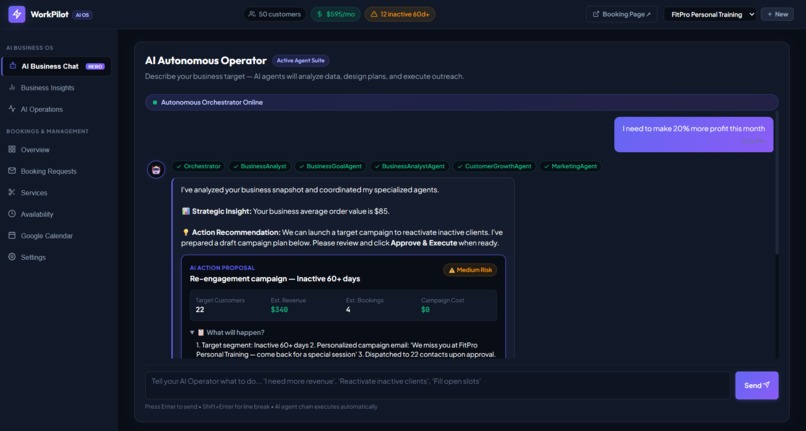Open Business Insights page
Viewport: 806px width, 431px height.
56,88
